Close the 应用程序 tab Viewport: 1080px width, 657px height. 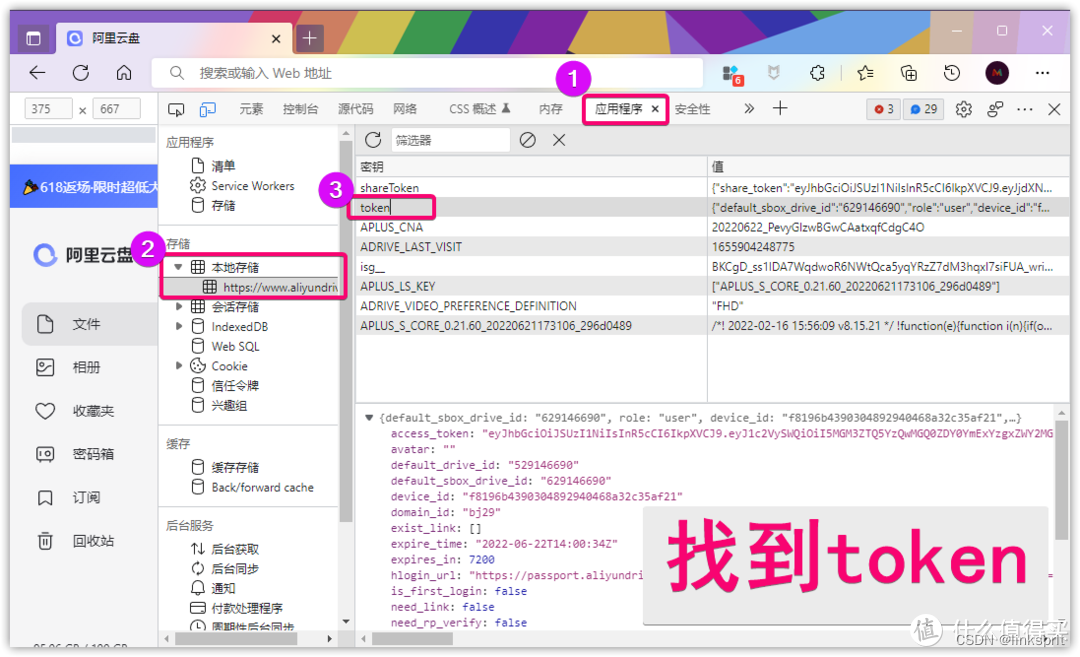(x=655, y=109)
